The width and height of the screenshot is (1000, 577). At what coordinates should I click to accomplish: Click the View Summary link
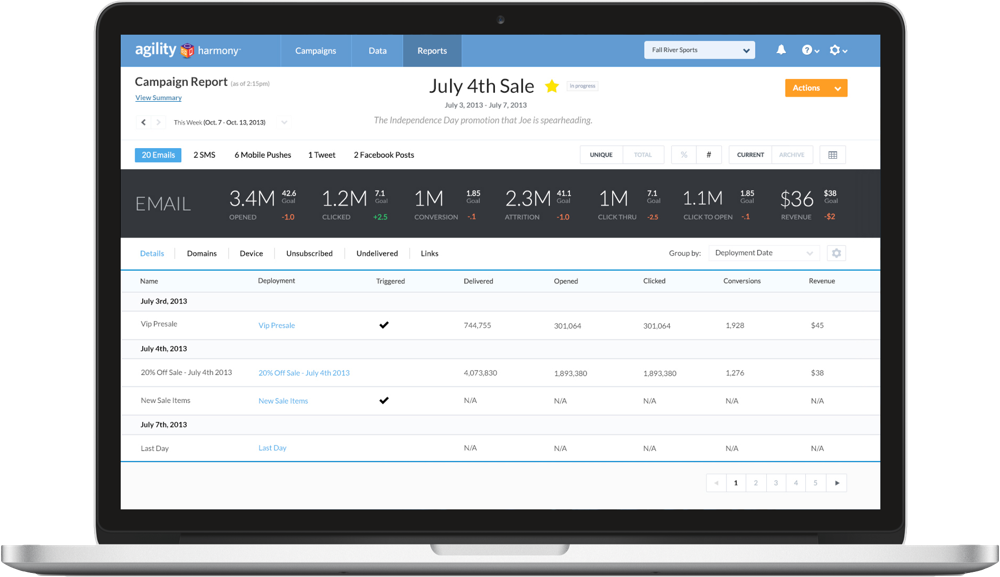pos(158,98)
